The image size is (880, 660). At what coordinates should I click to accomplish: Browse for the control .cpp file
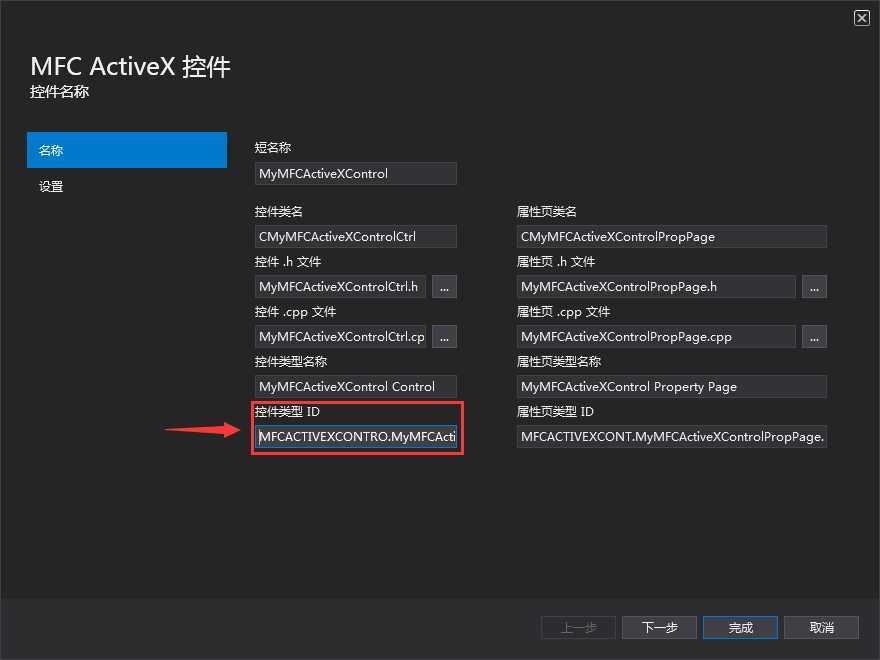coord(444,336)
